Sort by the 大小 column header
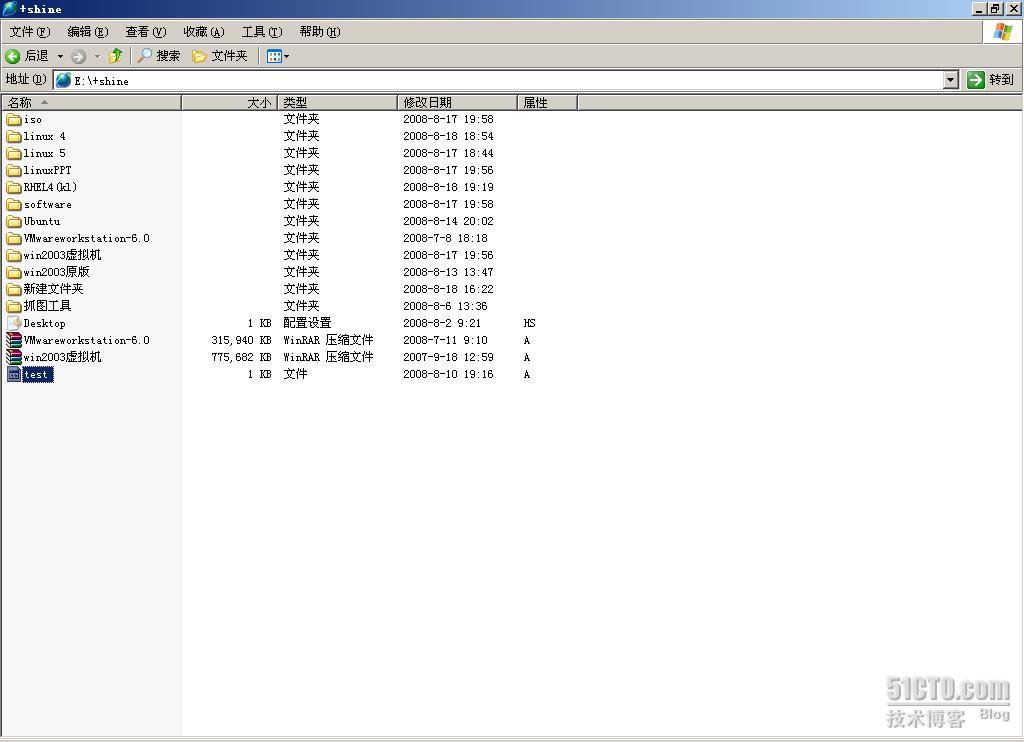Viewport: 1024px width, 742px height. coord(230,103)
